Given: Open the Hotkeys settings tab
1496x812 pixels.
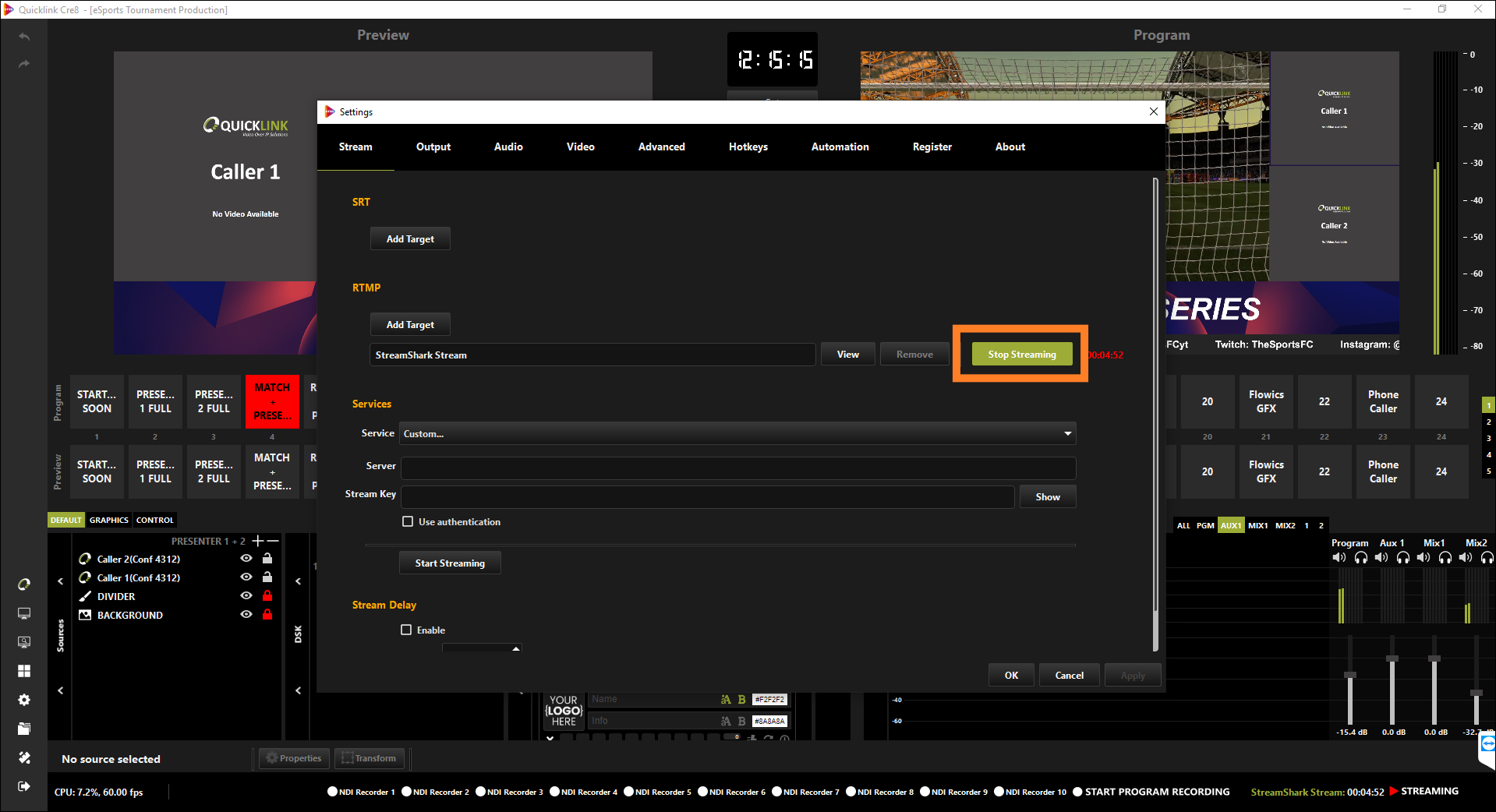Looking at the screenshot, I should pyautogui.click(x=748, y=147).
